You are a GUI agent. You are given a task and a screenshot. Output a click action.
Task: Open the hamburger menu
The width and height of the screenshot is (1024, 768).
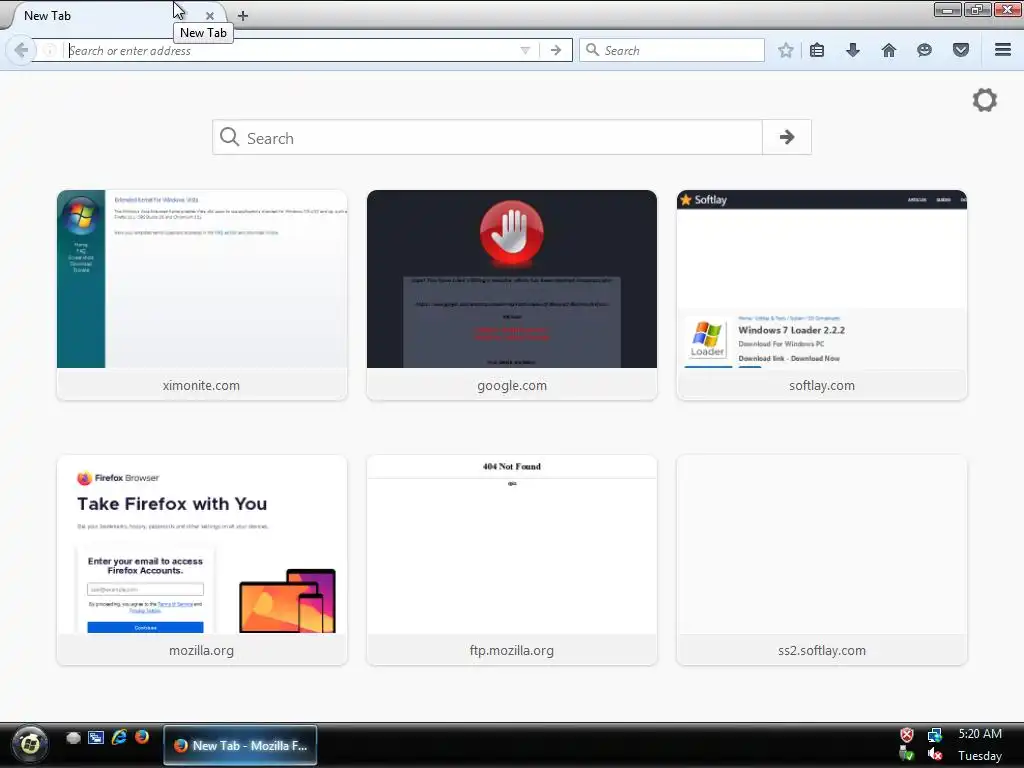(1003, 50)
